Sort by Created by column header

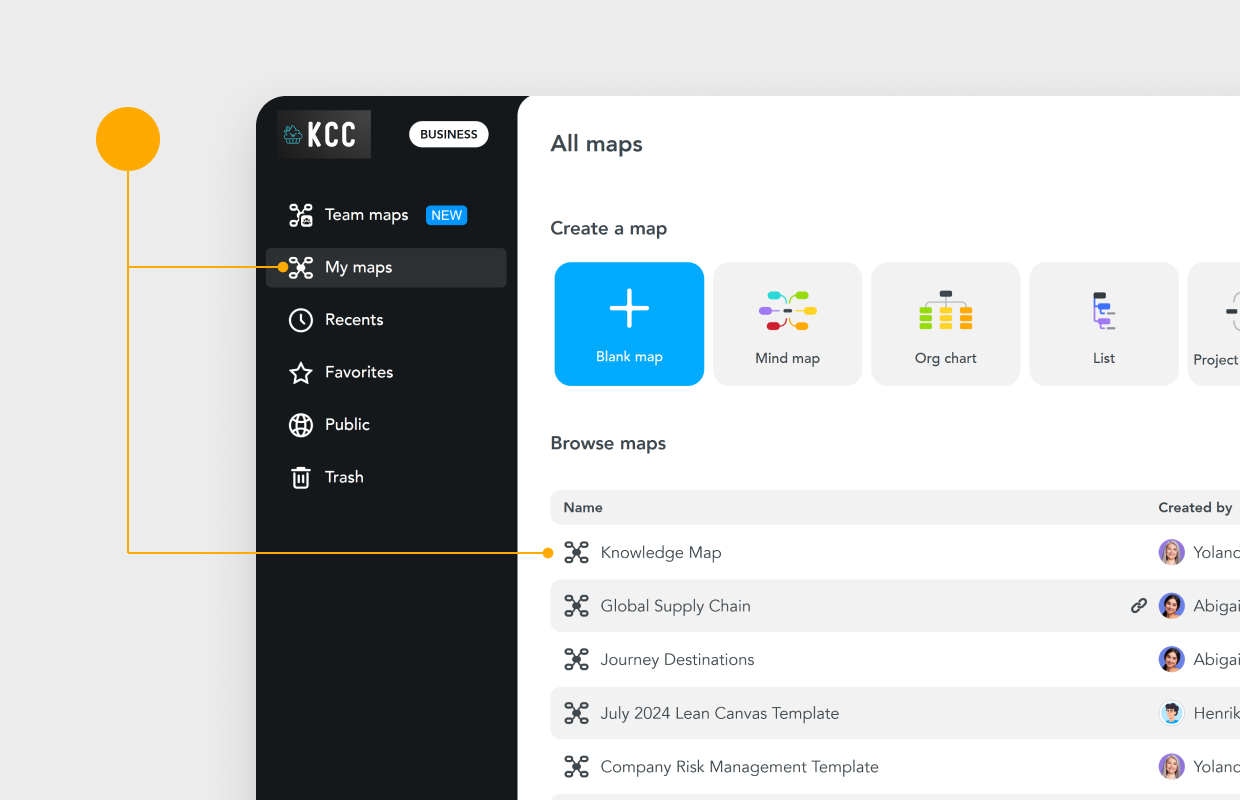(1195, 508)
